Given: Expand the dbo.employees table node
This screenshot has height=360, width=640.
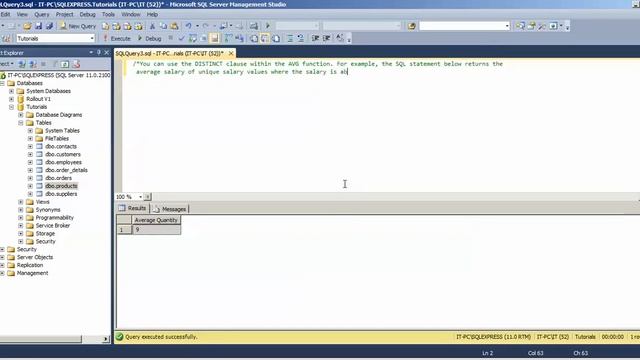Looking at the screenshot, I should pyautogui.click(x=30, y=162).
